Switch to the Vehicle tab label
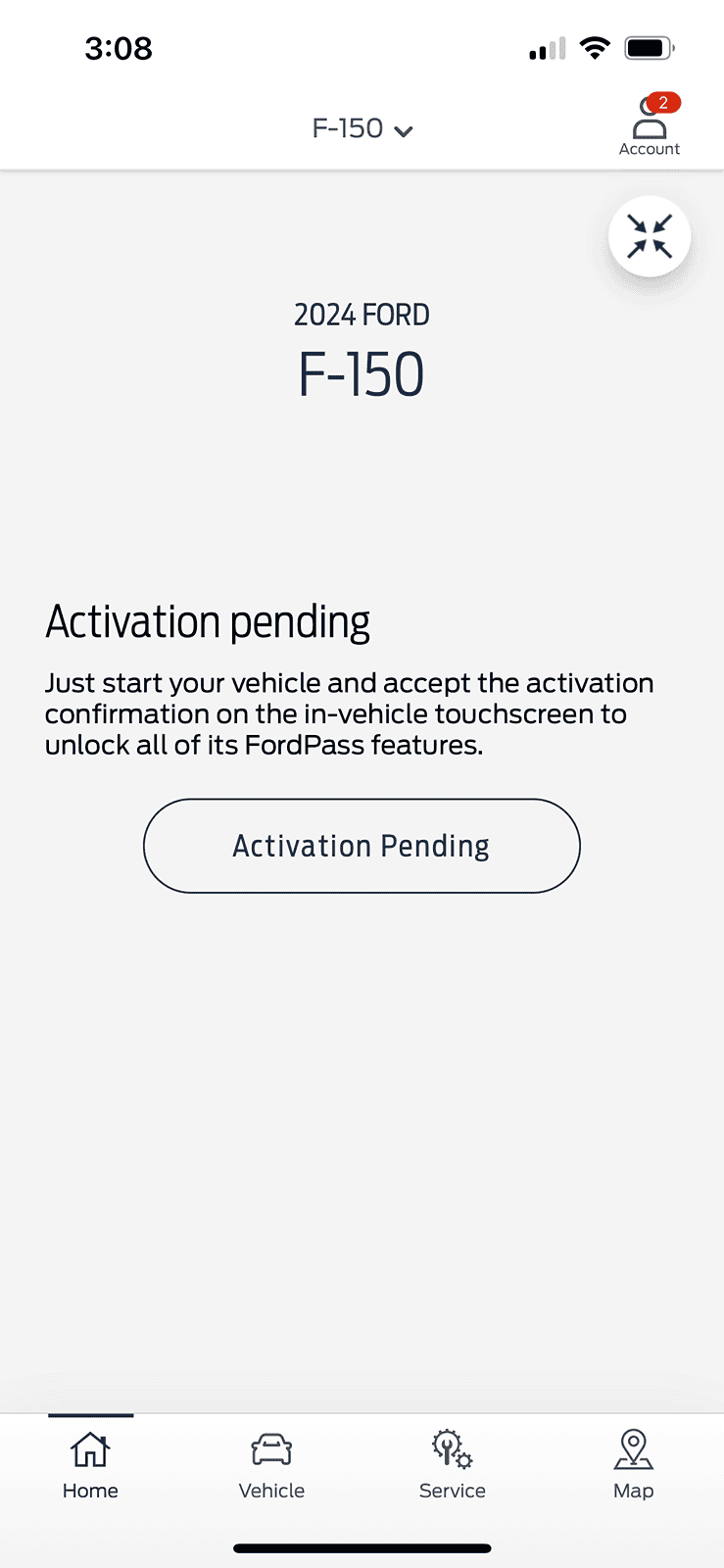Image resolution: width=724 pixels, height=1568 pixels. click(x=271, y=1491)
